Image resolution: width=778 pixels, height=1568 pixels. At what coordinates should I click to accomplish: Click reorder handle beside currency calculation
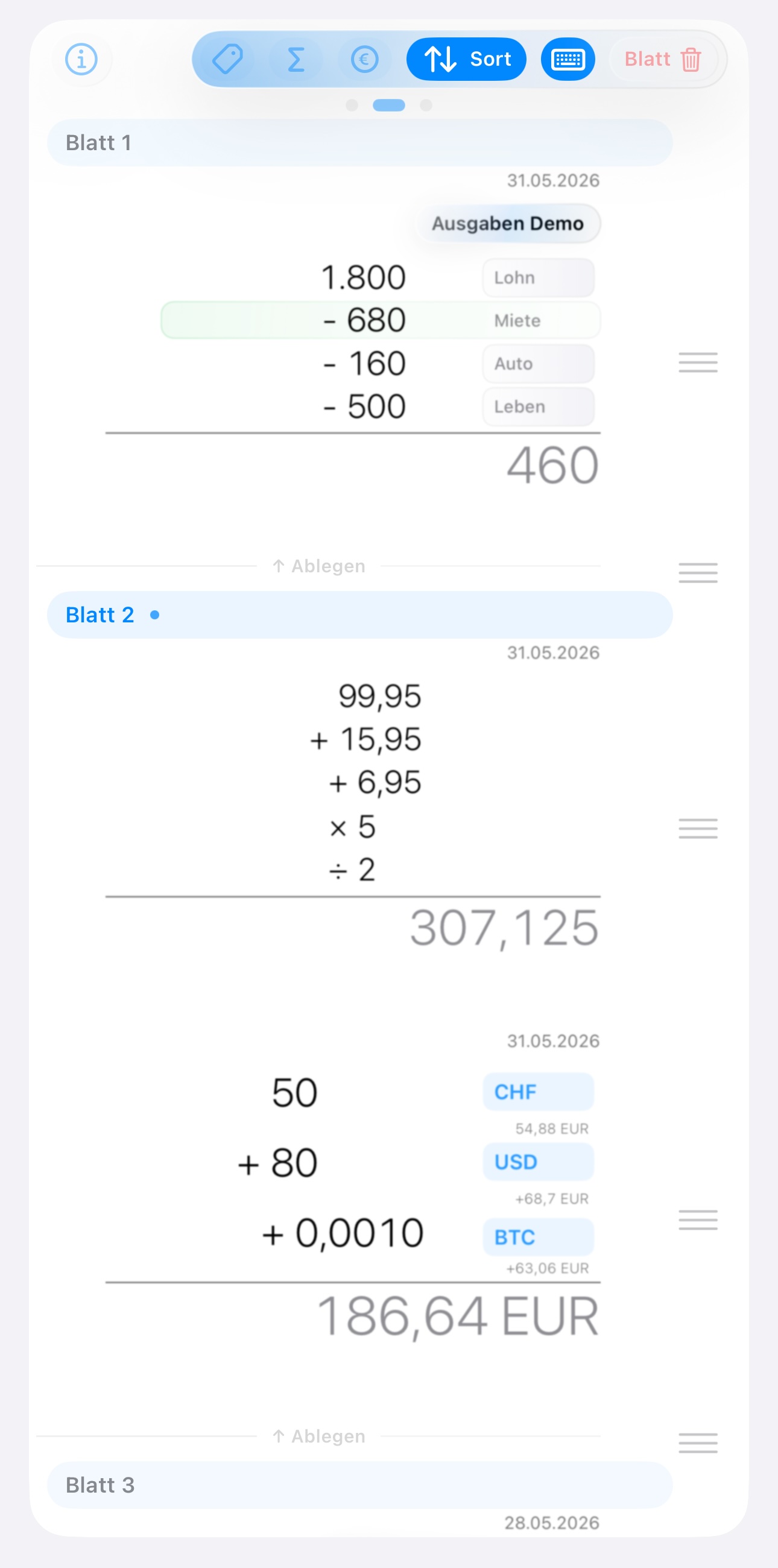click(x=698, y=1220)
